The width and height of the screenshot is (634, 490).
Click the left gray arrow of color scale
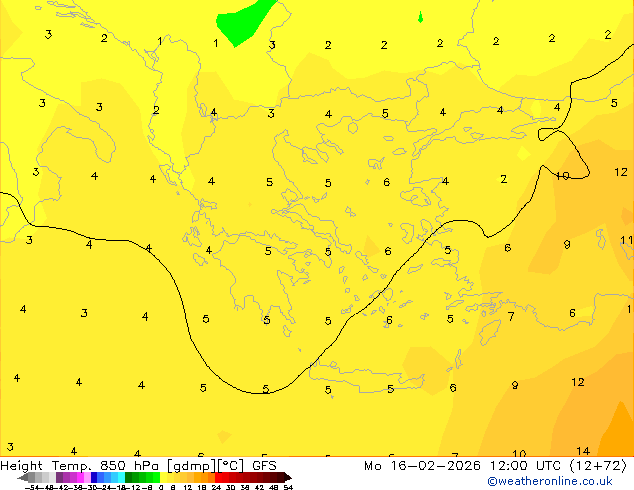23,478
